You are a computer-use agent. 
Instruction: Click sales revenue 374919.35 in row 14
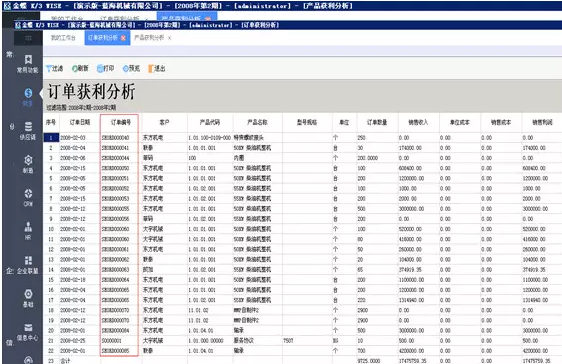(x=410, y=269)
